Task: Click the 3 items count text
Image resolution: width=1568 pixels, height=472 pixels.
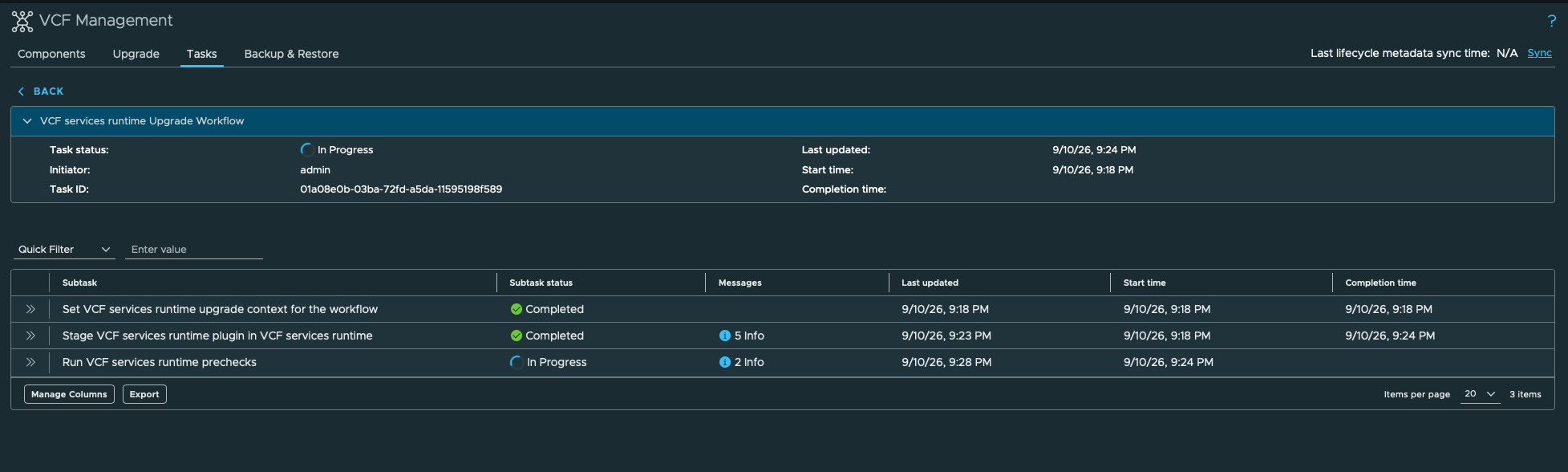Action: [x=1525, y=394]
